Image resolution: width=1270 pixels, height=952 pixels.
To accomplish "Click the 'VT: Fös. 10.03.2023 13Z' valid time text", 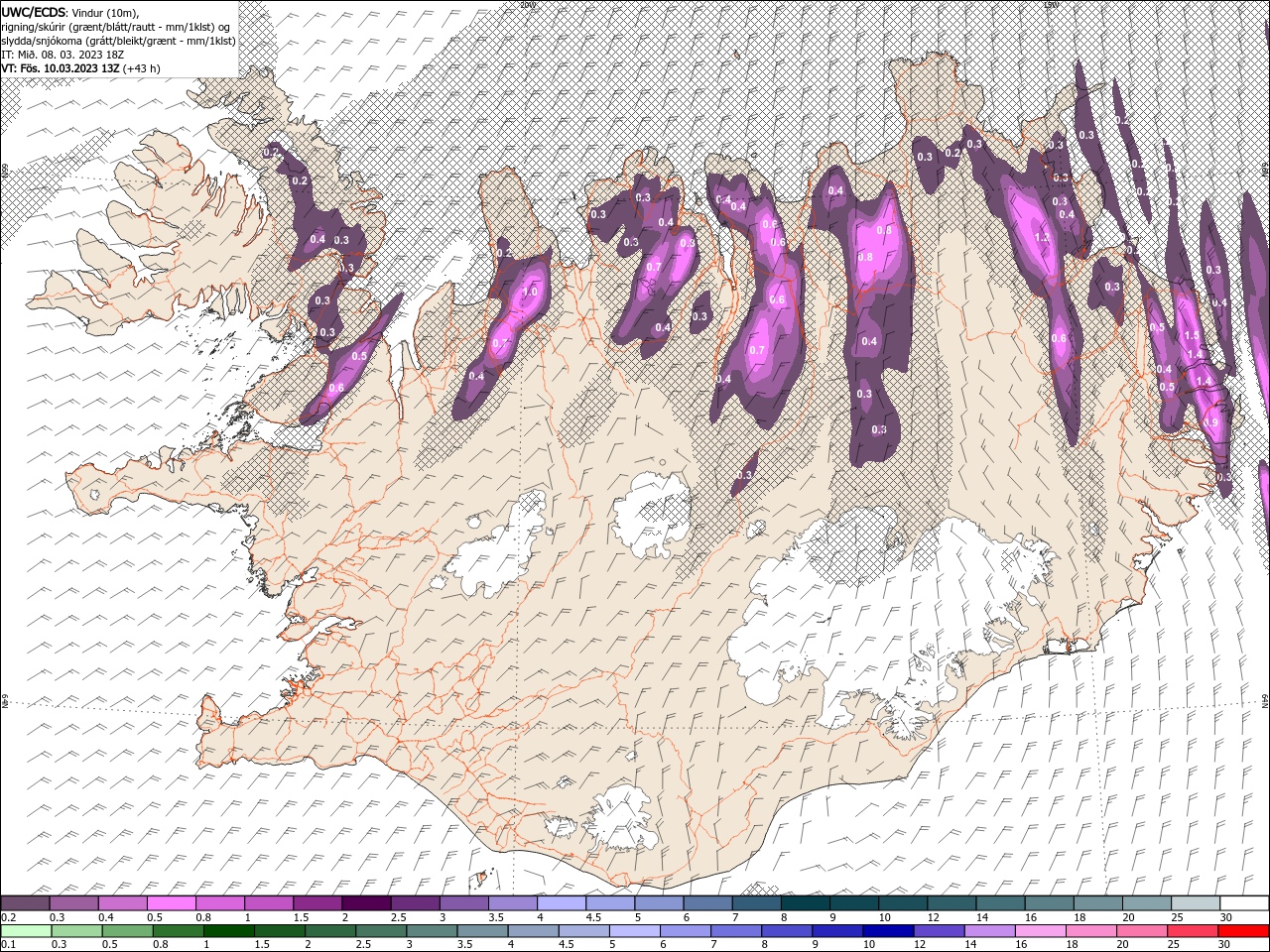I will 61,68.
